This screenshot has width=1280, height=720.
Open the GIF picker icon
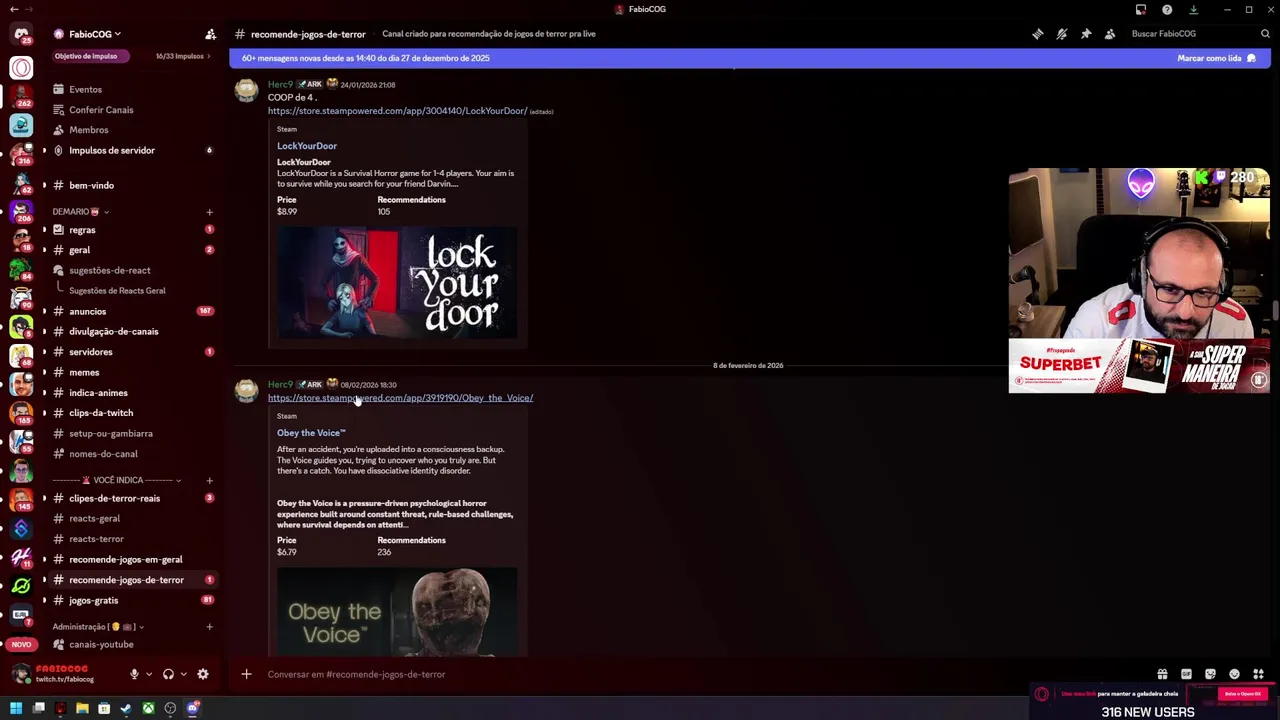point(1186,674)
